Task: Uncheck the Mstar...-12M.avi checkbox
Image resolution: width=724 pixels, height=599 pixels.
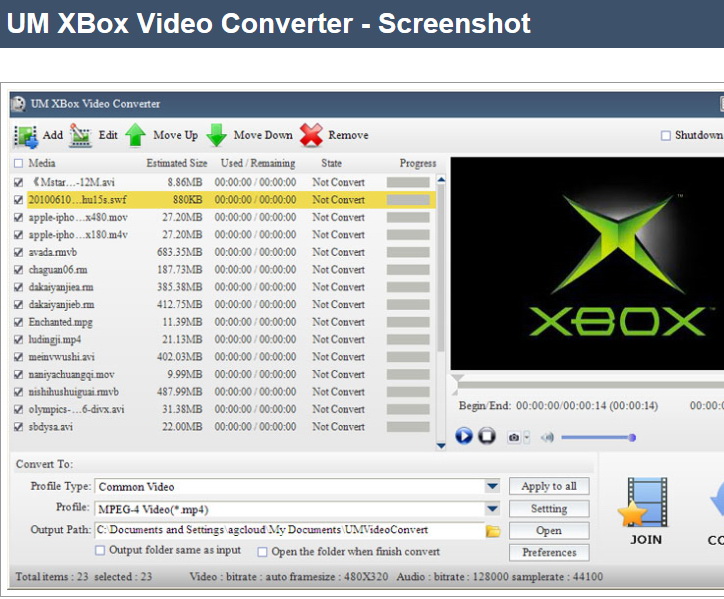Action: pos(18,182)
